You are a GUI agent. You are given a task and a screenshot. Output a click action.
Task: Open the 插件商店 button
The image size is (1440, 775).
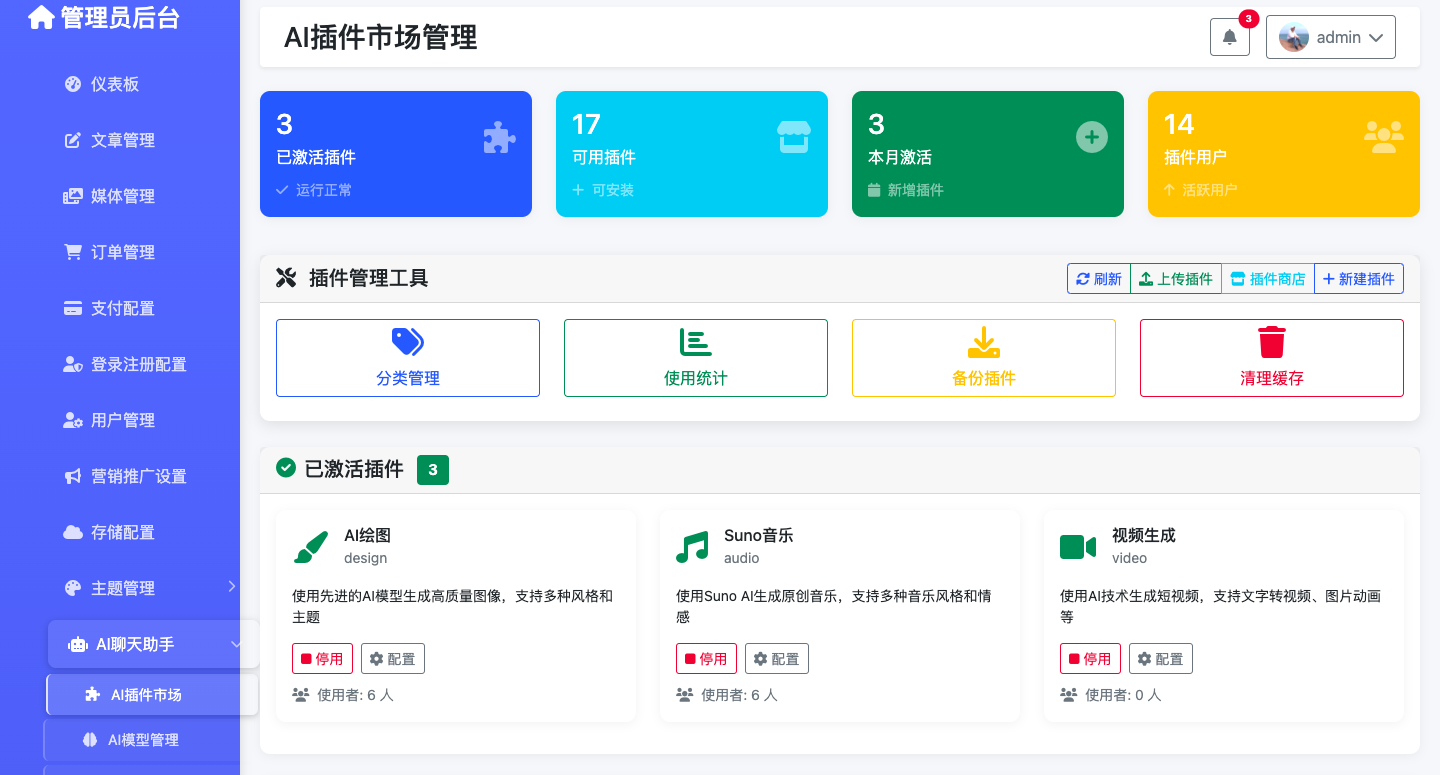(1268, 279)
